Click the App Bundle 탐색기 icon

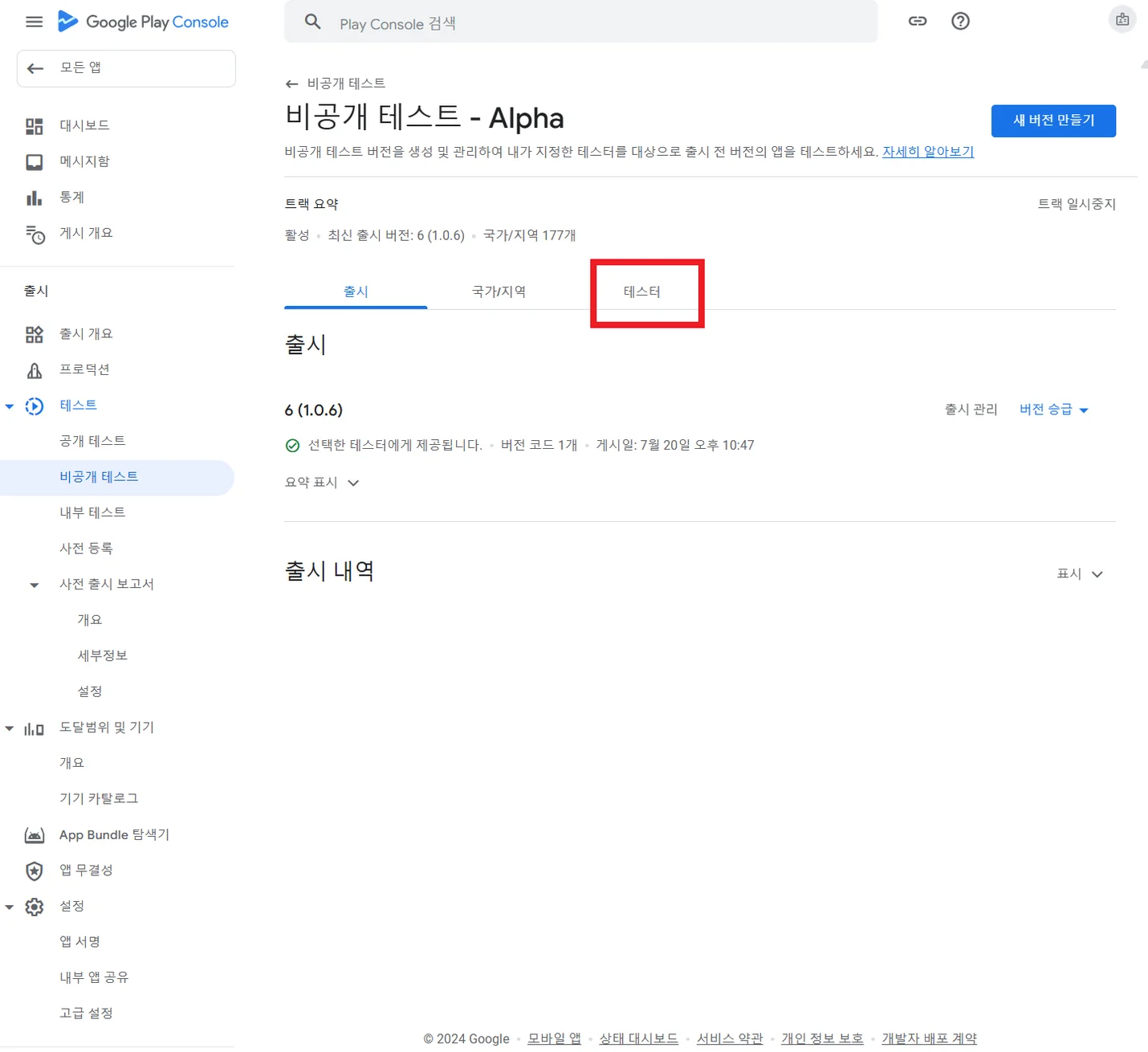[35, 835]
